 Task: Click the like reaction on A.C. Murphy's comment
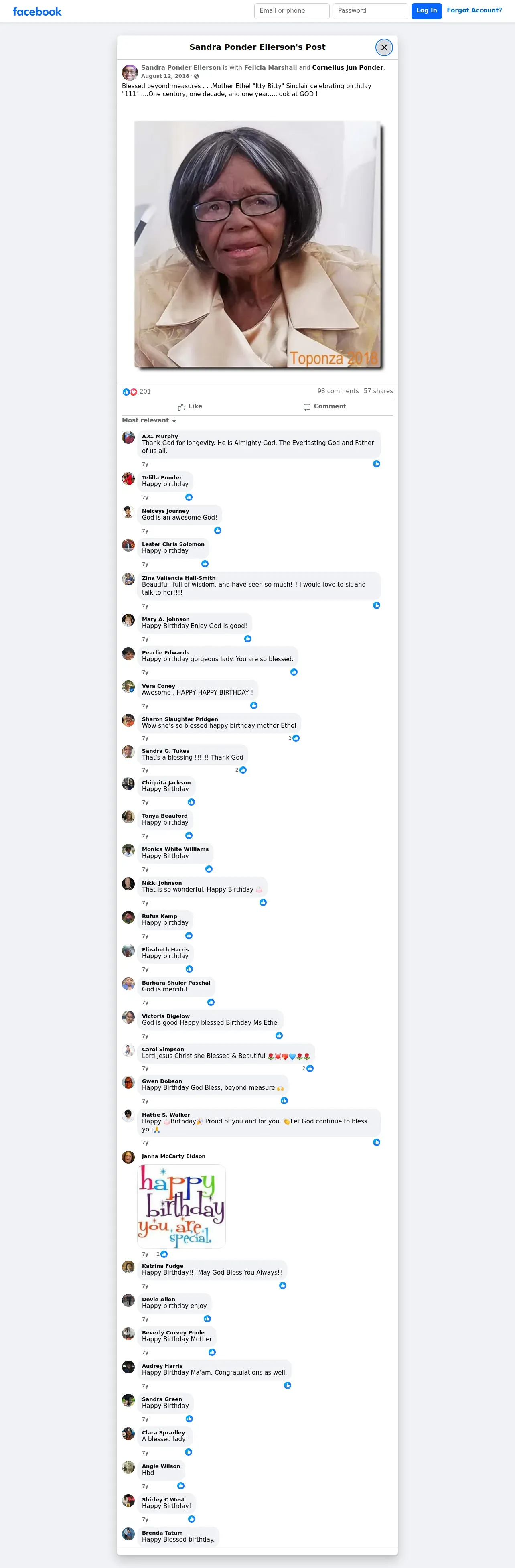[377, 464]
